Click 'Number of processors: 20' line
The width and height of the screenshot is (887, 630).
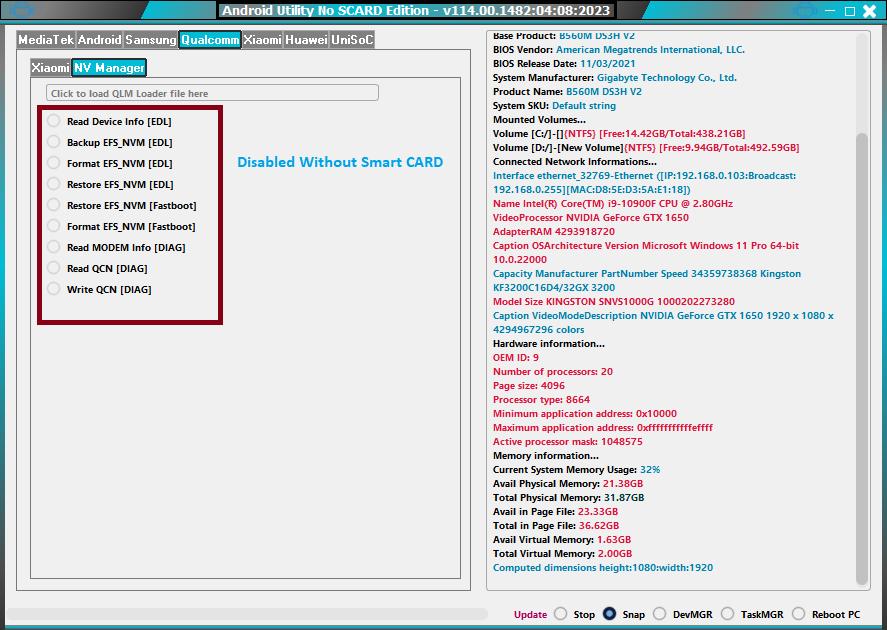(553, 372)
